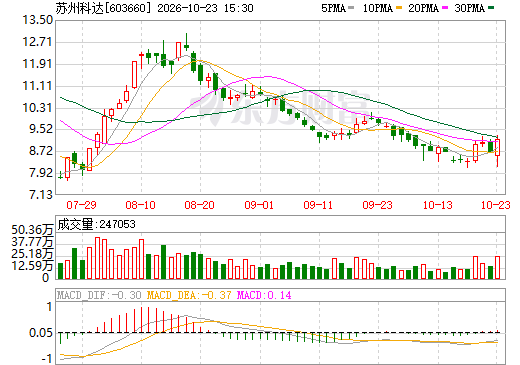Click the 12.59万 volume axis label
Screen dimensions: 520x365
[x=32, y=266]
